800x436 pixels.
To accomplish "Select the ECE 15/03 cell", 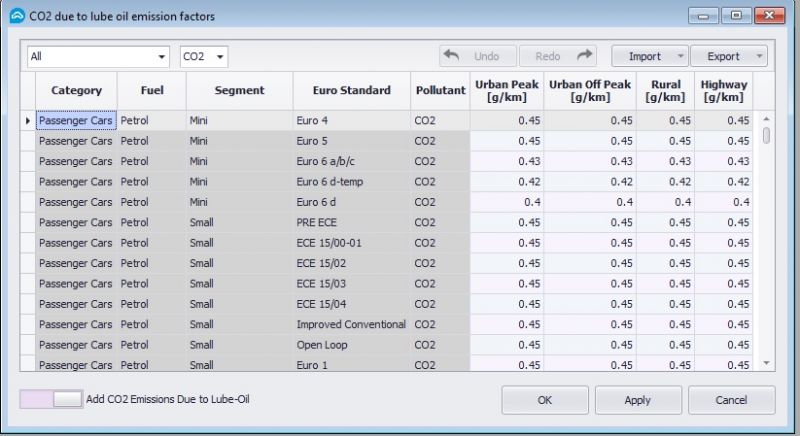I will click(352, 284).
